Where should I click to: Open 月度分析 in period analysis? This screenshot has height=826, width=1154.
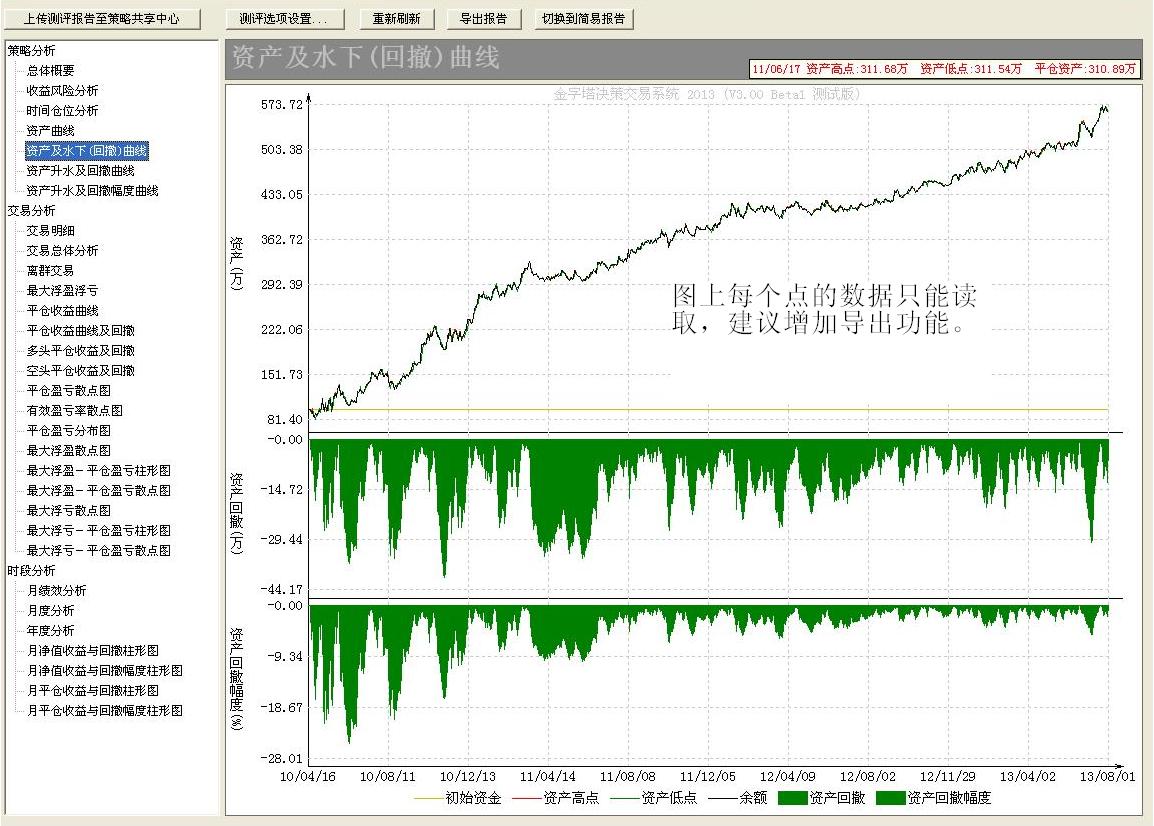tap(50, 611)
